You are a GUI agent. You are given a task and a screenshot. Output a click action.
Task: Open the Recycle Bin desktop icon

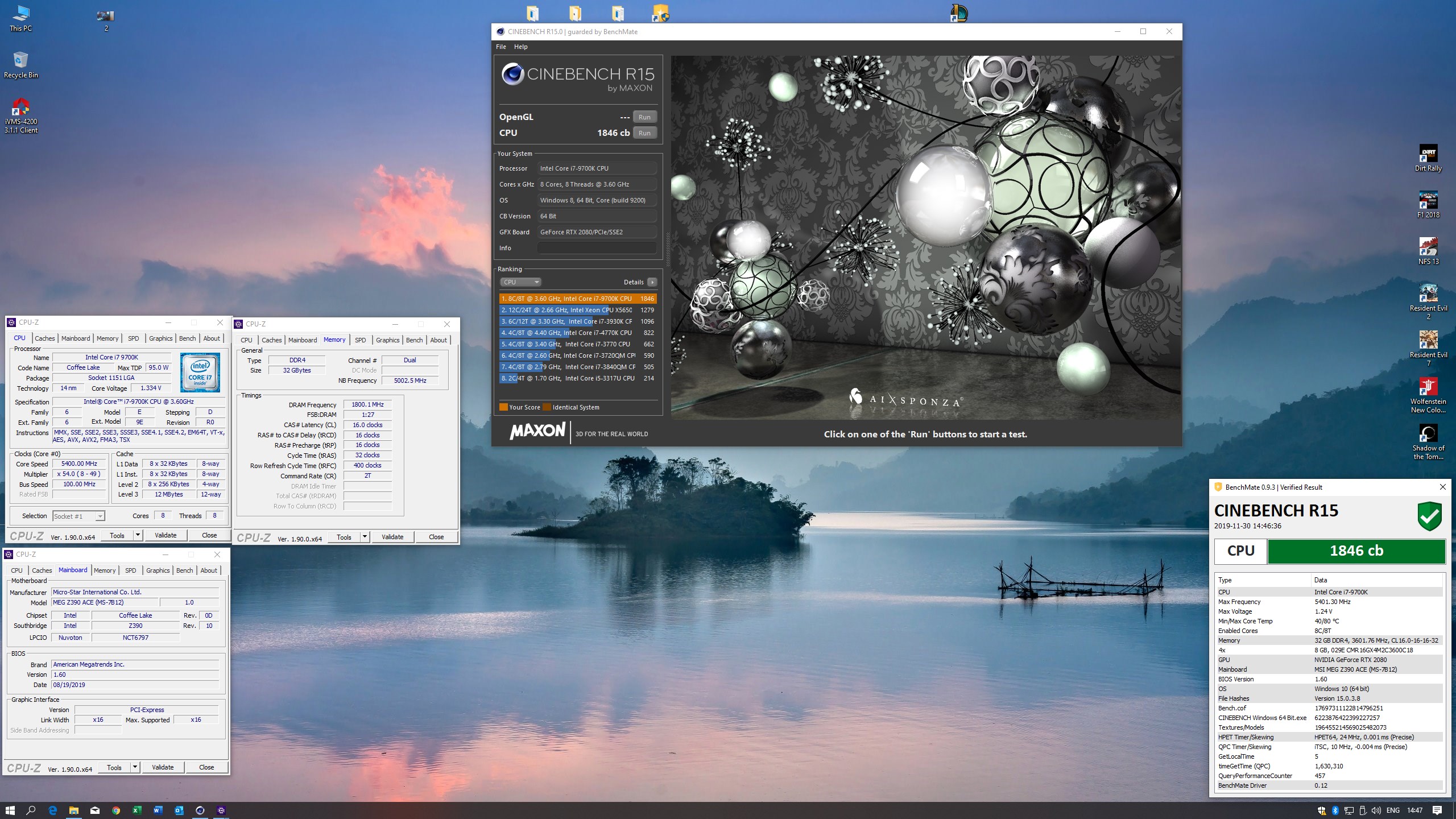point(20,65)
